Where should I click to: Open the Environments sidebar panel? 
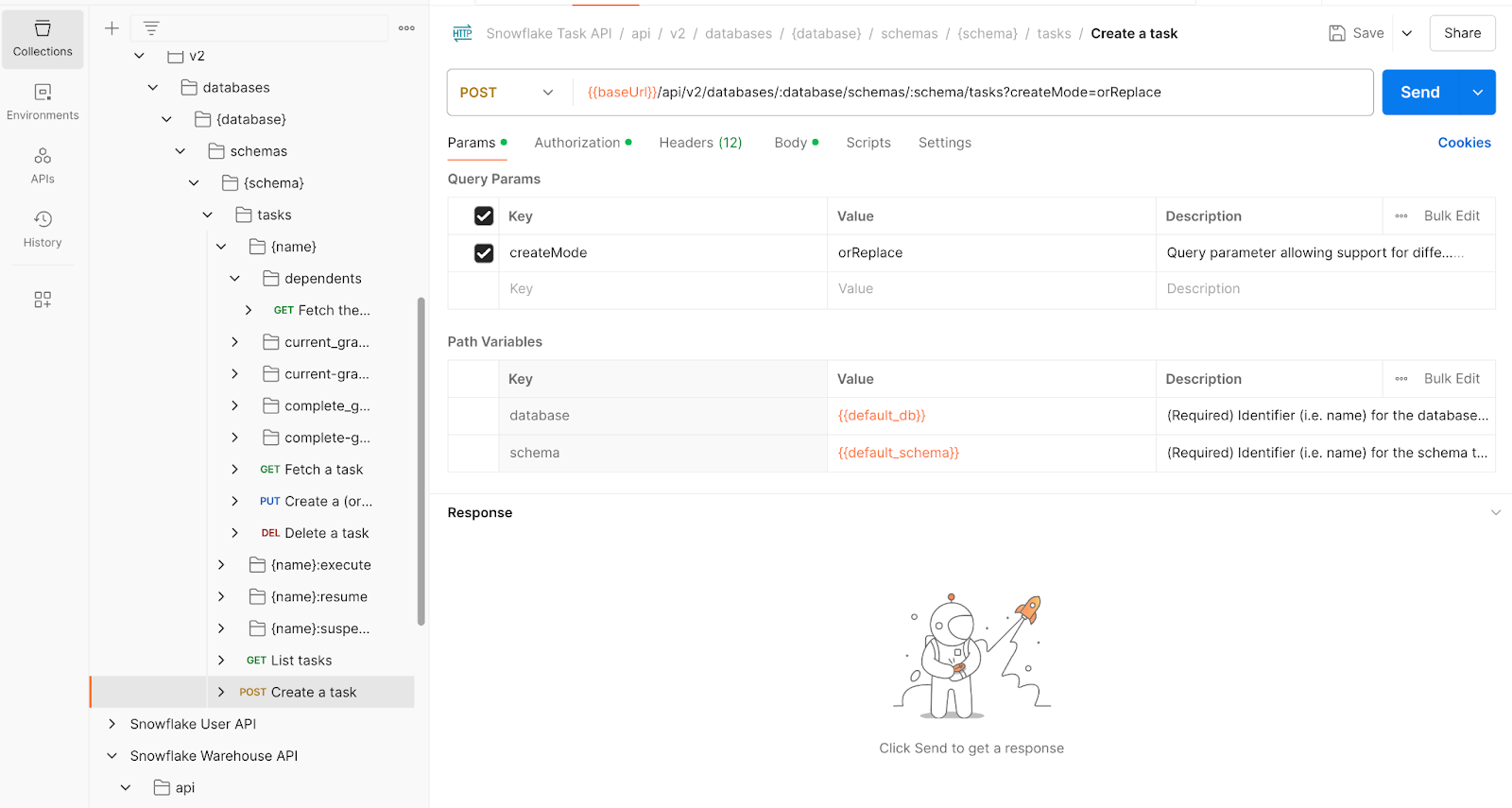click(43, 102)
